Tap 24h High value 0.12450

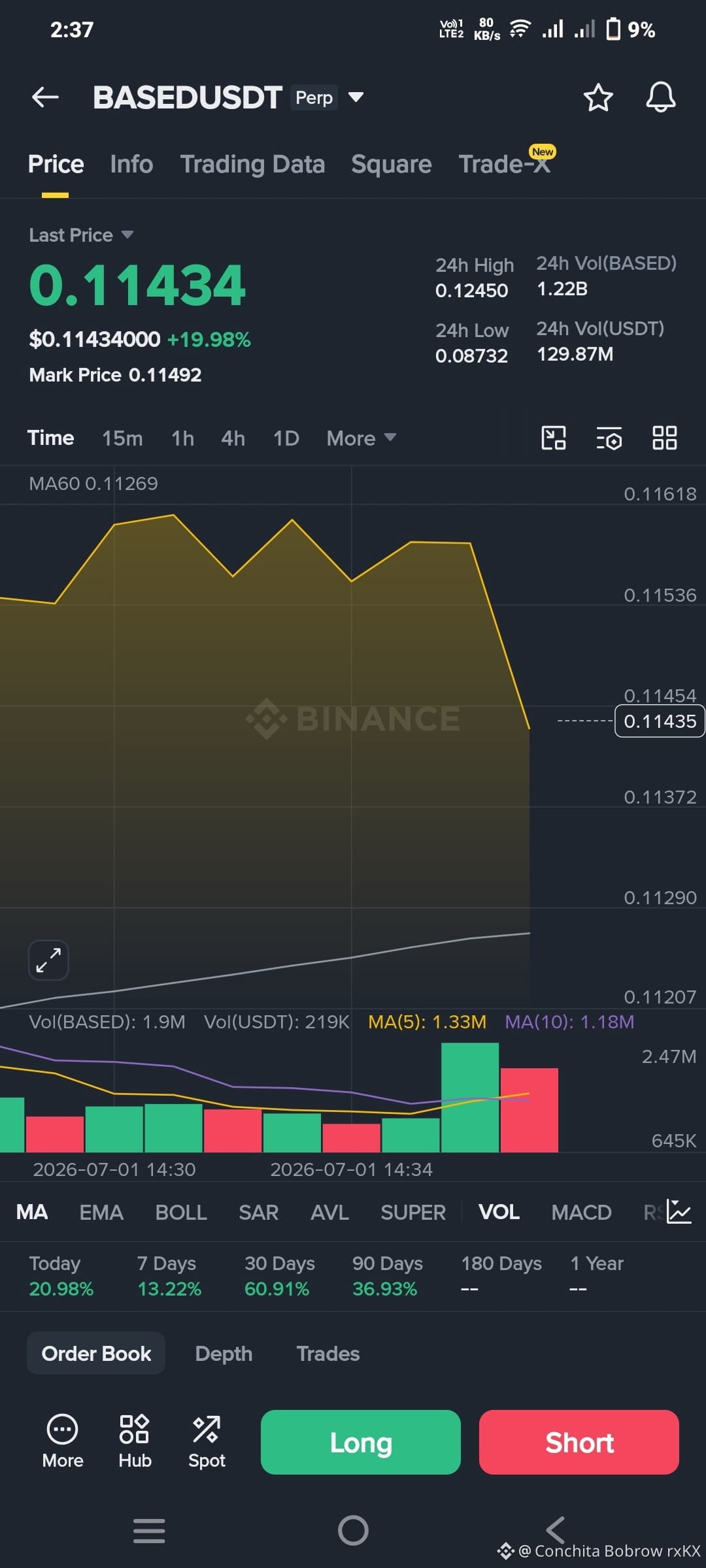click(x=471, y=291)
